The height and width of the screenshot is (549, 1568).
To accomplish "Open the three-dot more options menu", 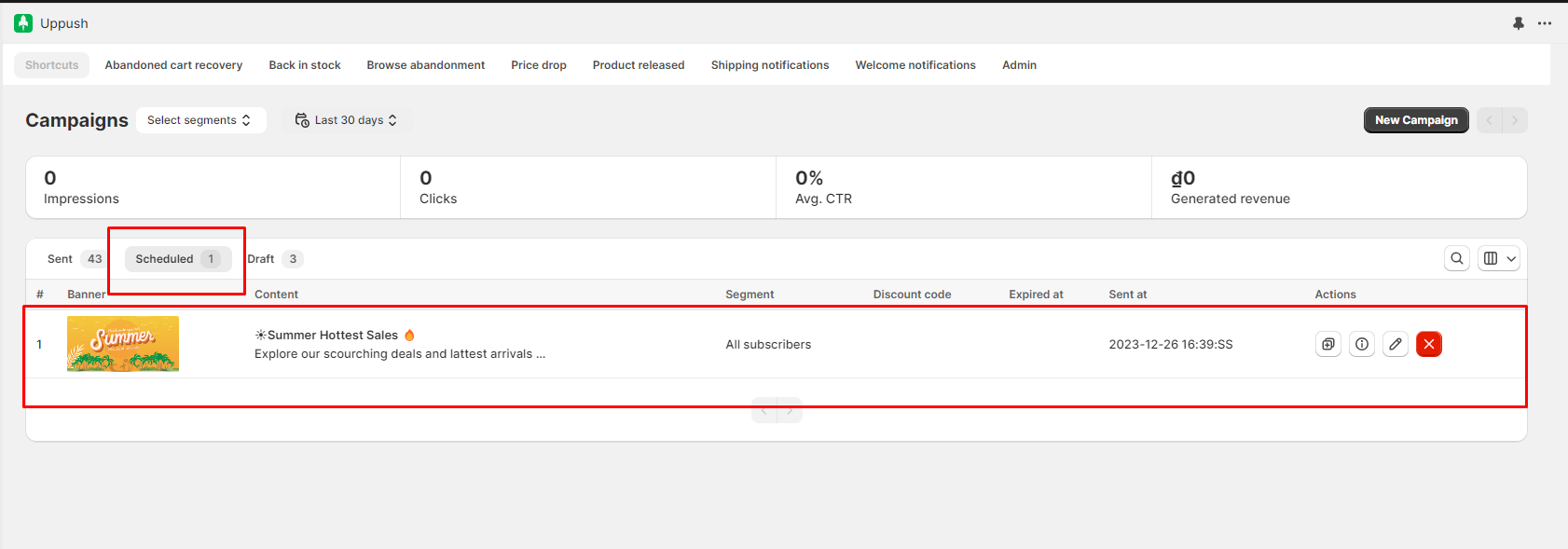I will click(1545, 23).
